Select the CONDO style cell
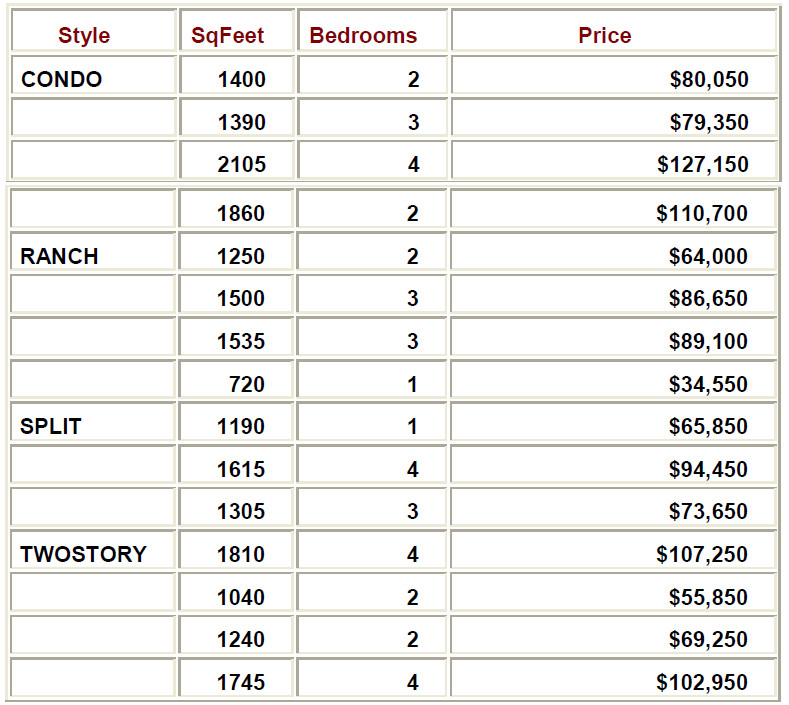 pyautogui.click(x=61, y=80)
